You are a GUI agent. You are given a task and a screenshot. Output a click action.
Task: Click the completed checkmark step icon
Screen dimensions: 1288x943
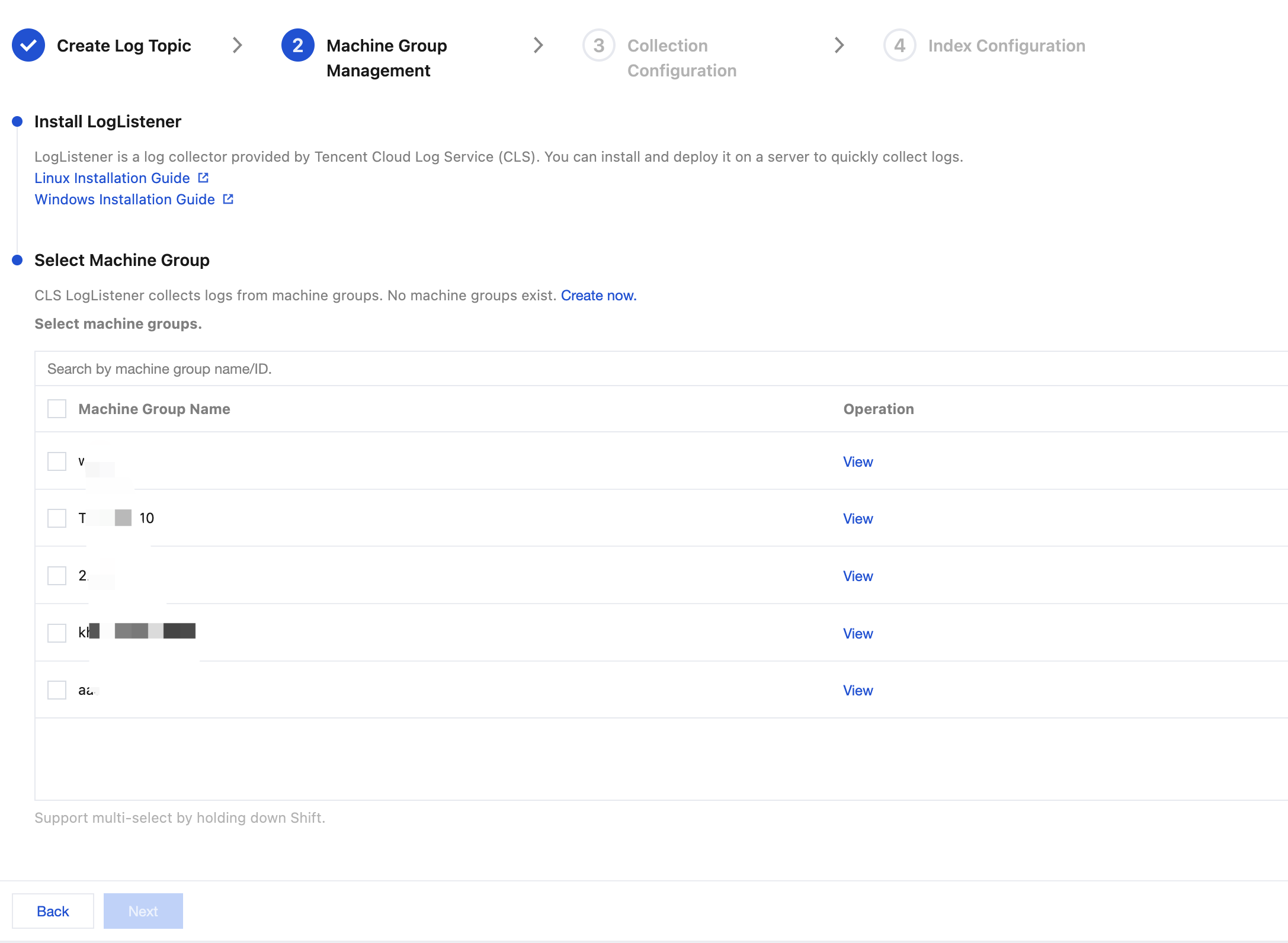click(28, 45)
